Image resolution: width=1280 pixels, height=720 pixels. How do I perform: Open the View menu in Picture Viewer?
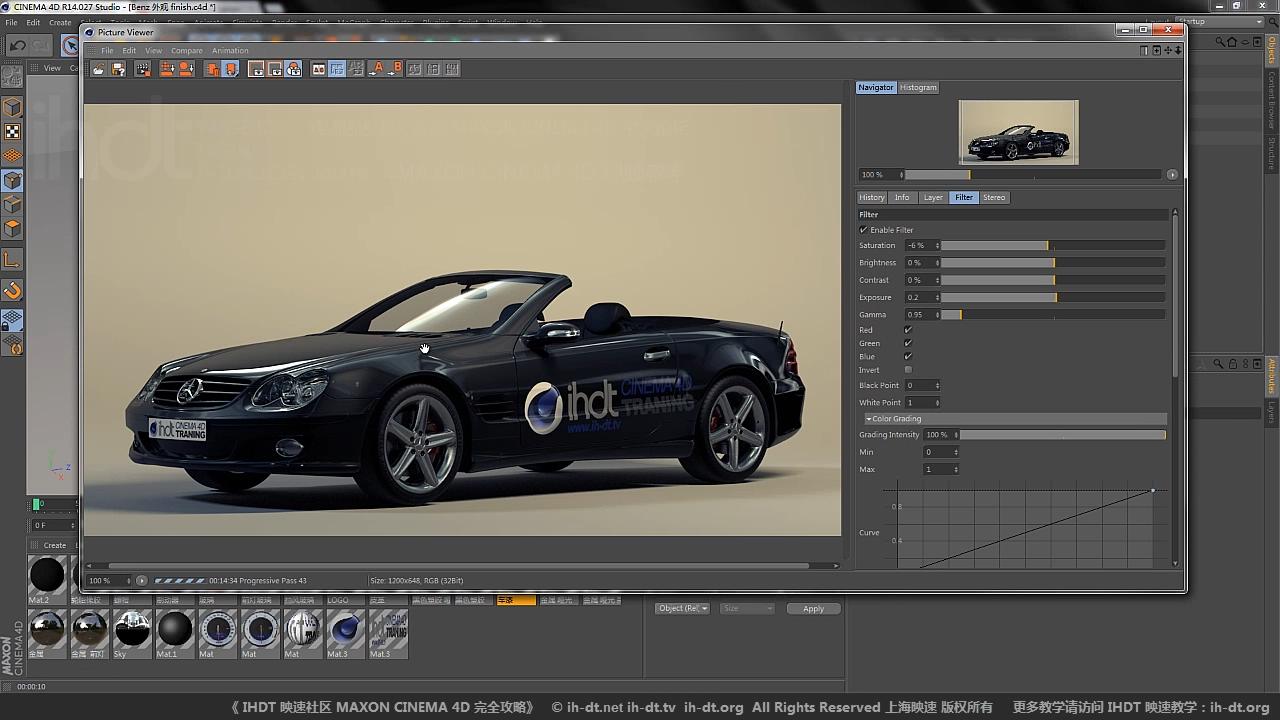153,50
